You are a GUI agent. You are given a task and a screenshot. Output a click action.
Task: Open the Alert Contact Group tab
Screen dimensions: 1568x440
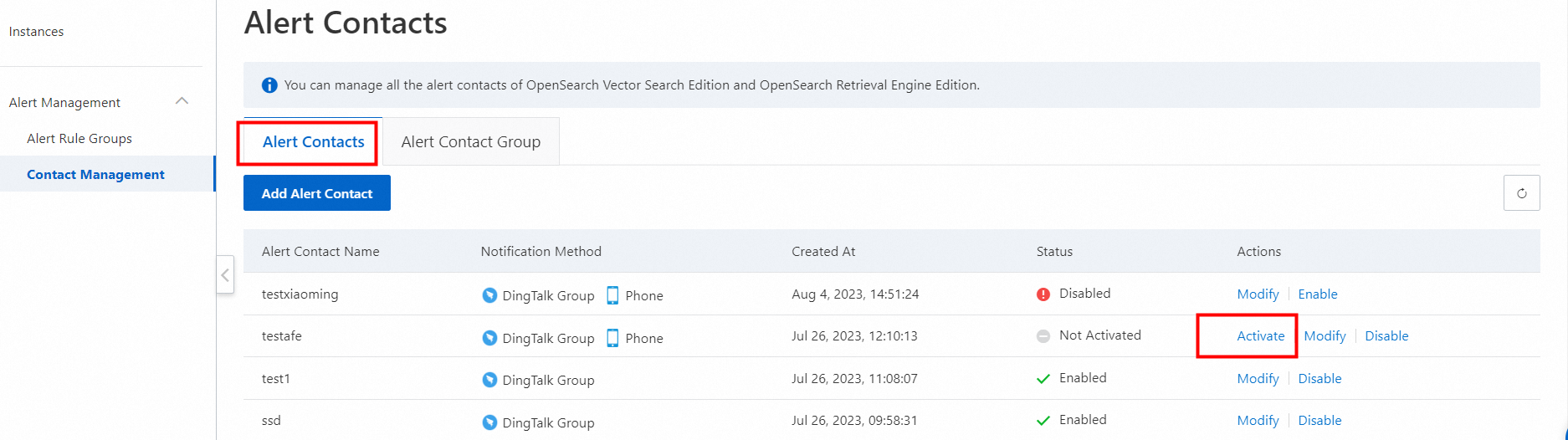pyautogui.click(x=471, y=142)
